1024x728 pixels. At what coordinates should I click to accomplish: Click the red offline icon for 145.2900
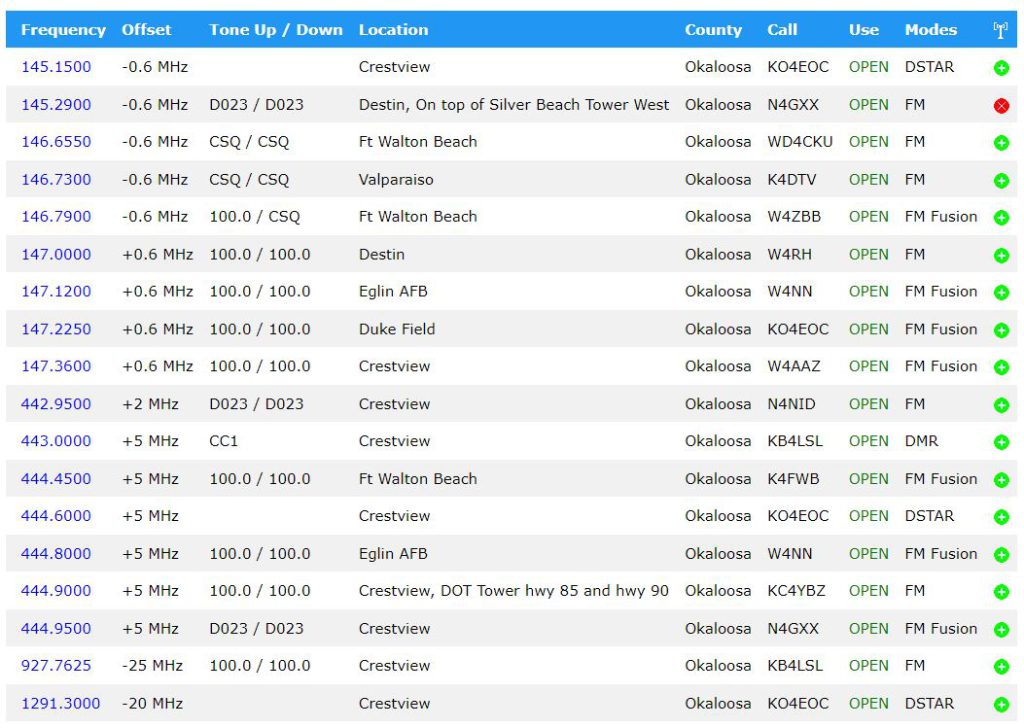click(1001, 106)
